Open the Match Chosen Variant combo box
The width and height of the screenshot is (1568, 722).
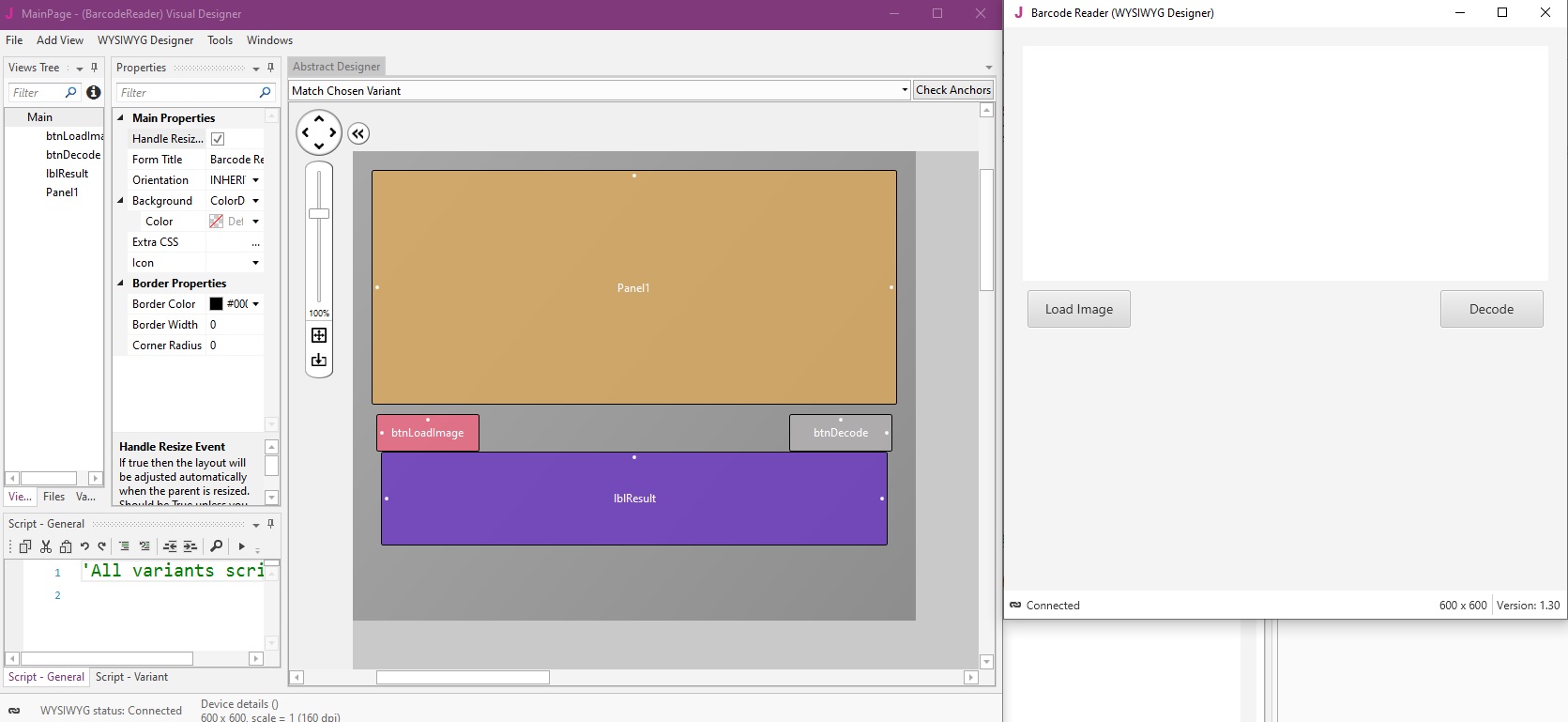point(904,90)
